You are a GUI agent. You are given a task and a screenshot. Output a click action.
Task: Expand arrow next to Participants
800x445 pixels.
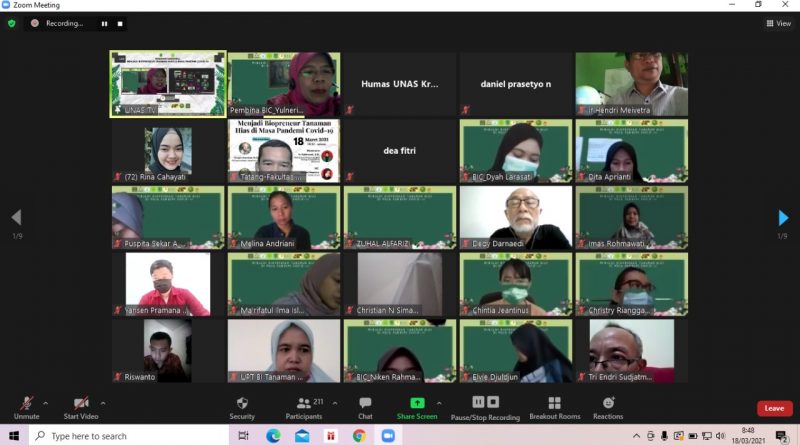pos(335,403)
